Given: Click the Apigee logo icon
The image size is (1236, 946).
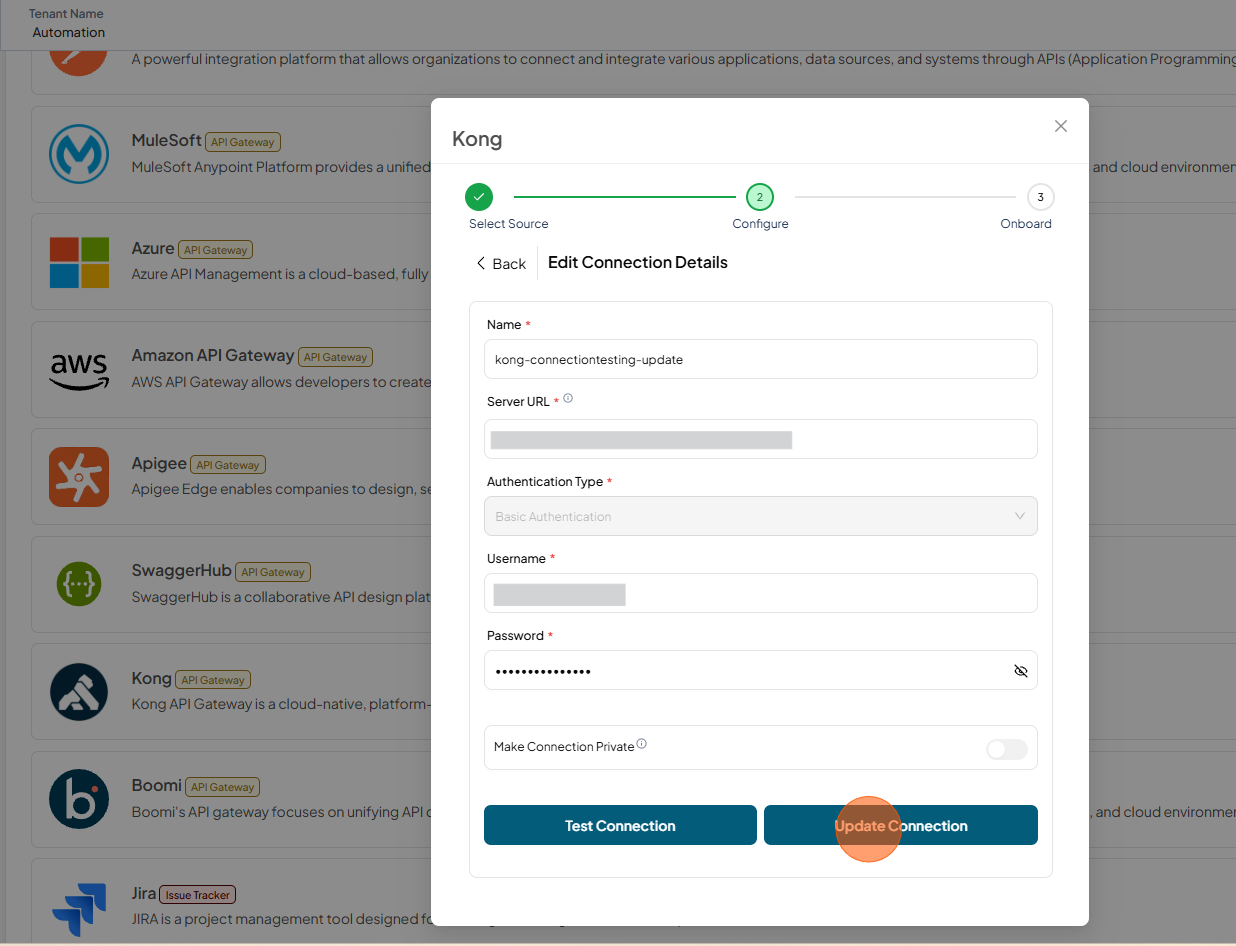Looking at the screenshot, I should point(79,477).
